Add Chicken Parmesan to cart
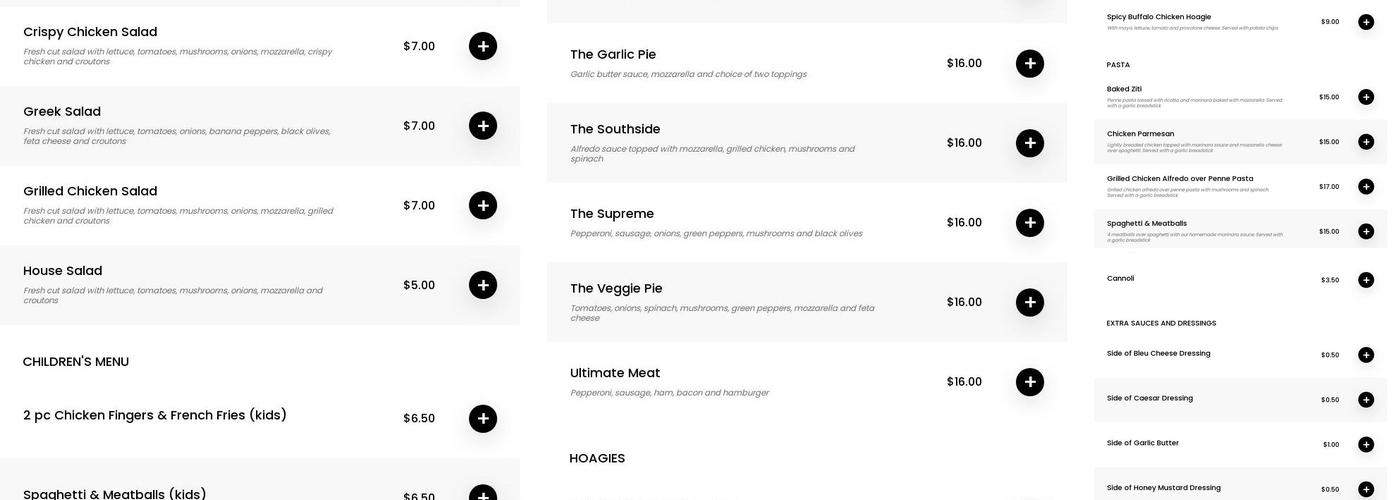The height and width of the screenshot is (500, 1400). [x=1366, y=142]
